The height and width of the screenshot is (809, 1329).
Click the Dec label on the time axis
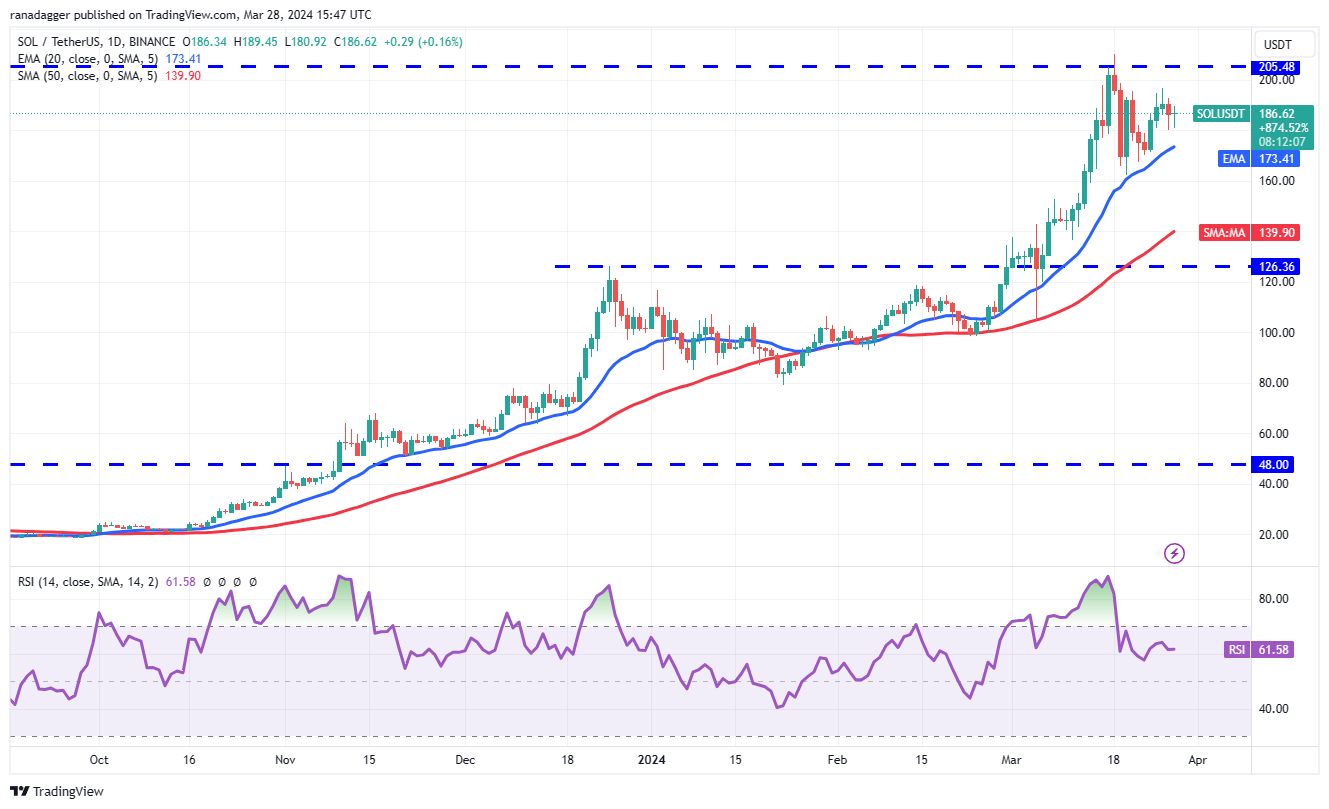coord(465,760)
